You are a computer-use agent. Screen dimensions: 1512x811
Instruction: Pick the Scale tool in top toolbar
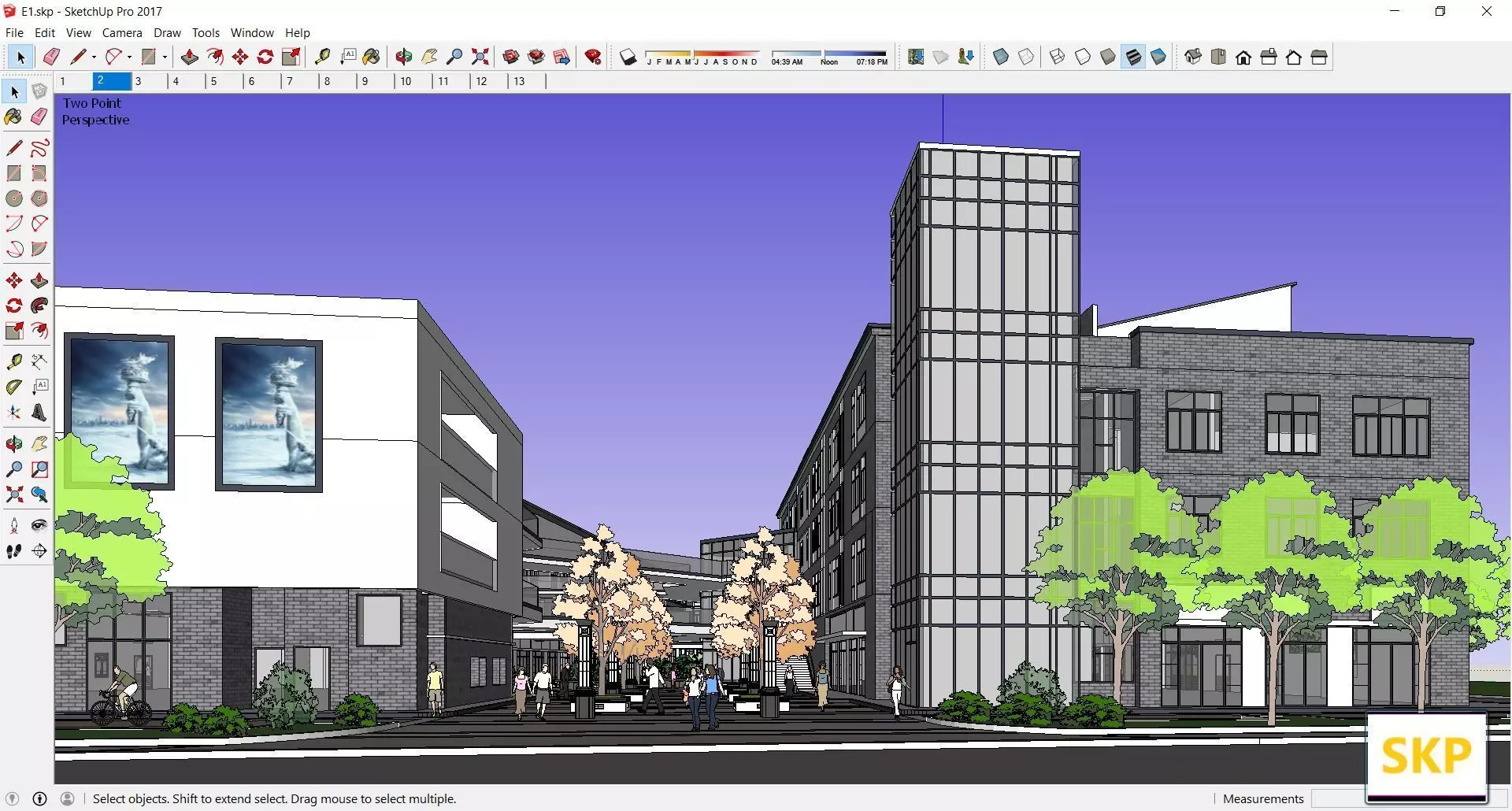291,57
